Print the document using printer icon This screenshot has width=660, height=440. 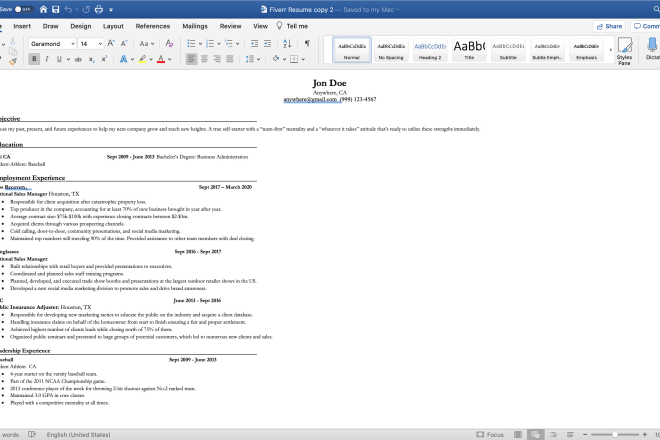click(x=99, y=9)
